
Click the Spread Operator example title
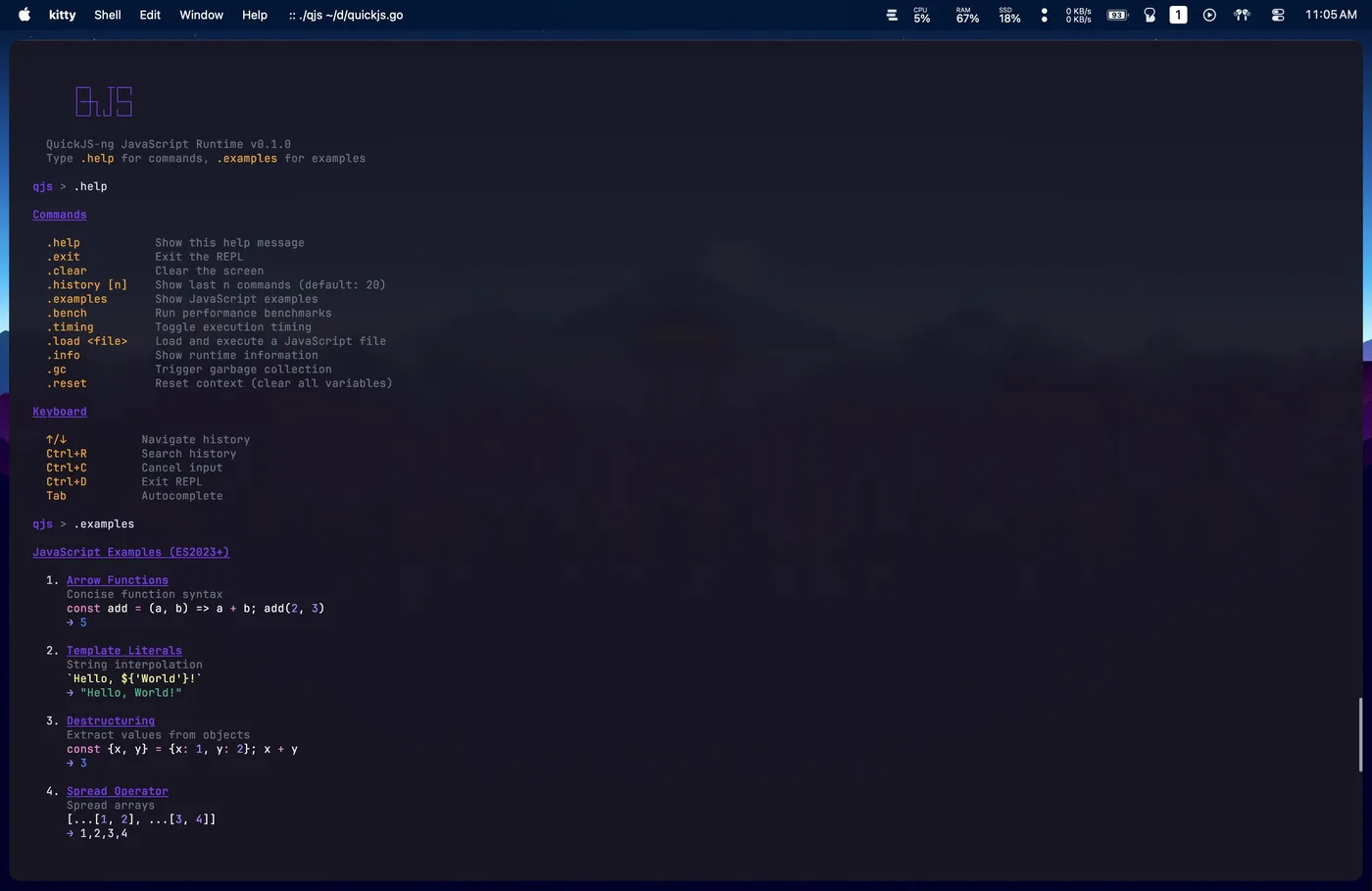[x=118, y=791]
